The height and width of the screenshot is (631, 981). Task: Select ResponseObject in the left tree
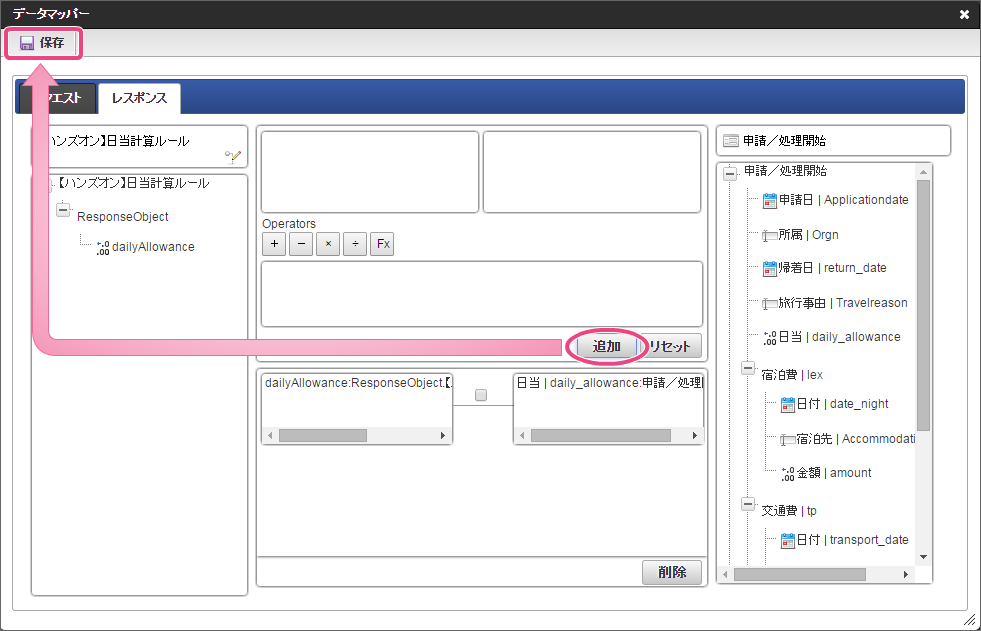coord(123,217)
